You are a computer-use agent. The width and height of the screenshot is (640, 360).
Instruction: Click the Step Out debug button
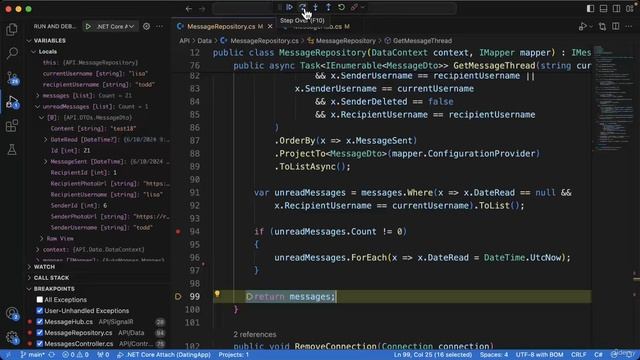328,7
